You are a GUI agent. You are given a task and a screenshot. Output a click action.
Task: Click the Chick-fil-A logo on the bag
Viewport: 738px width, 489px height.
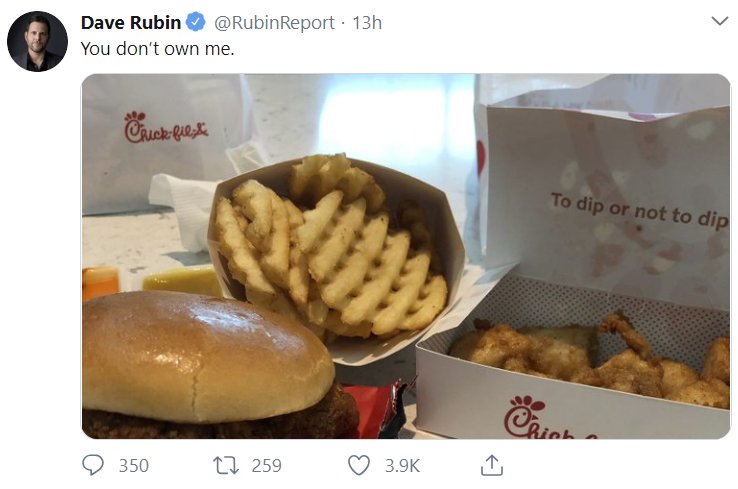tap(166, 128)
